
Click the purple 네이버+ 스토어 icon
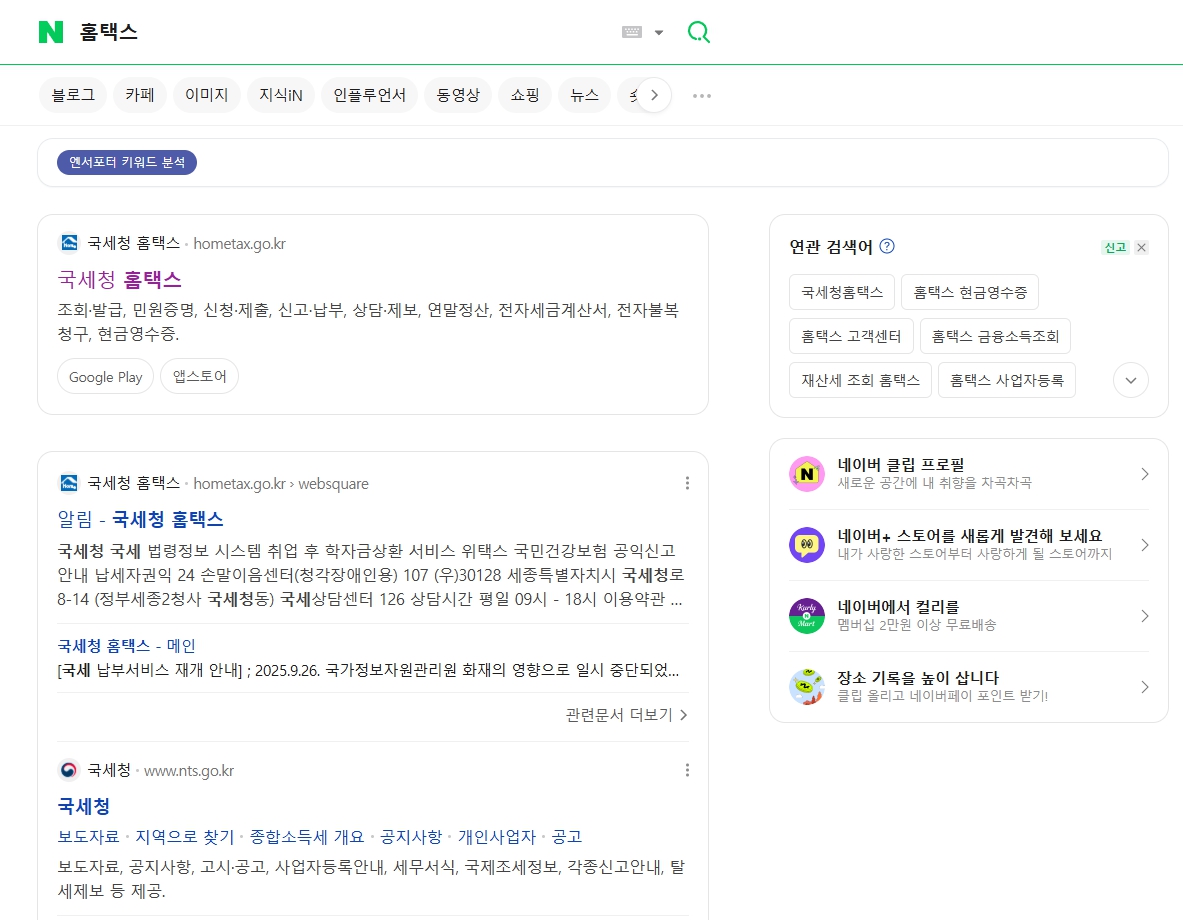(x=807, y=545)
